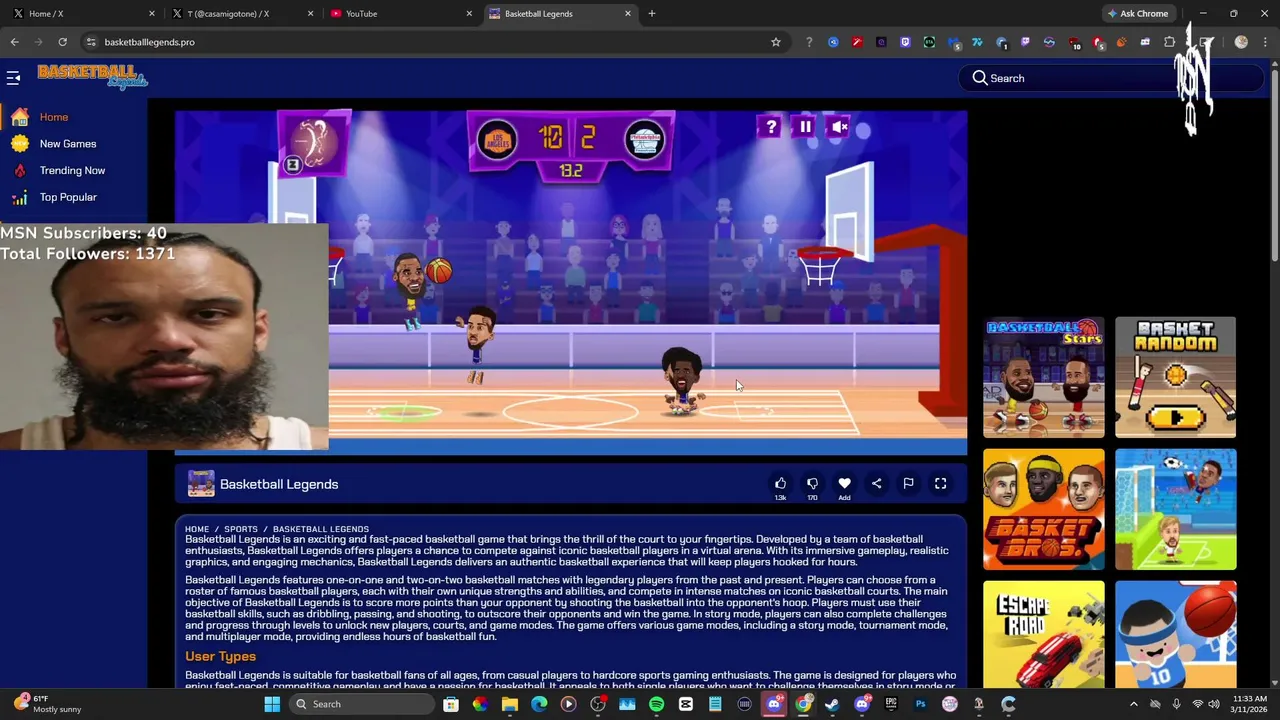Switch to the casamigotone X tab
Viewport: 1280px width, 720px height.
[x=240, y=14]
